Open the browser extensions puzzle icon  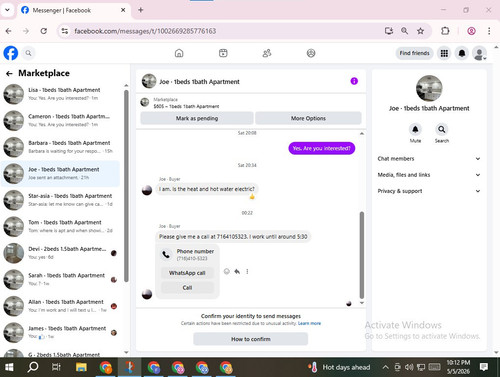pyautogui.click(x=445, y=31)
